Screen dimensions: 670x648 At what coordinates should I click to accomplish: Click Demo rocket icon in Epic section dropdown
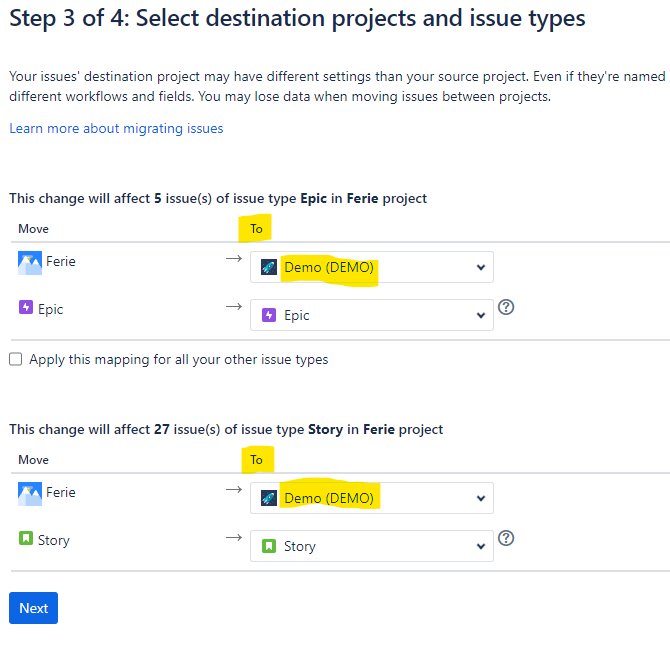click(269, 268)
